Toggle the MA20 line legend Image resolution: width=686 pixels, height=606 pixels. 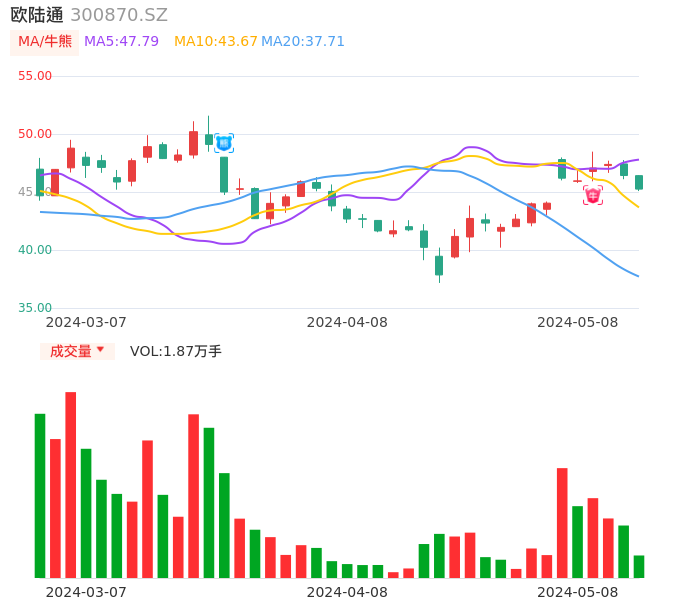pos(303,42)
